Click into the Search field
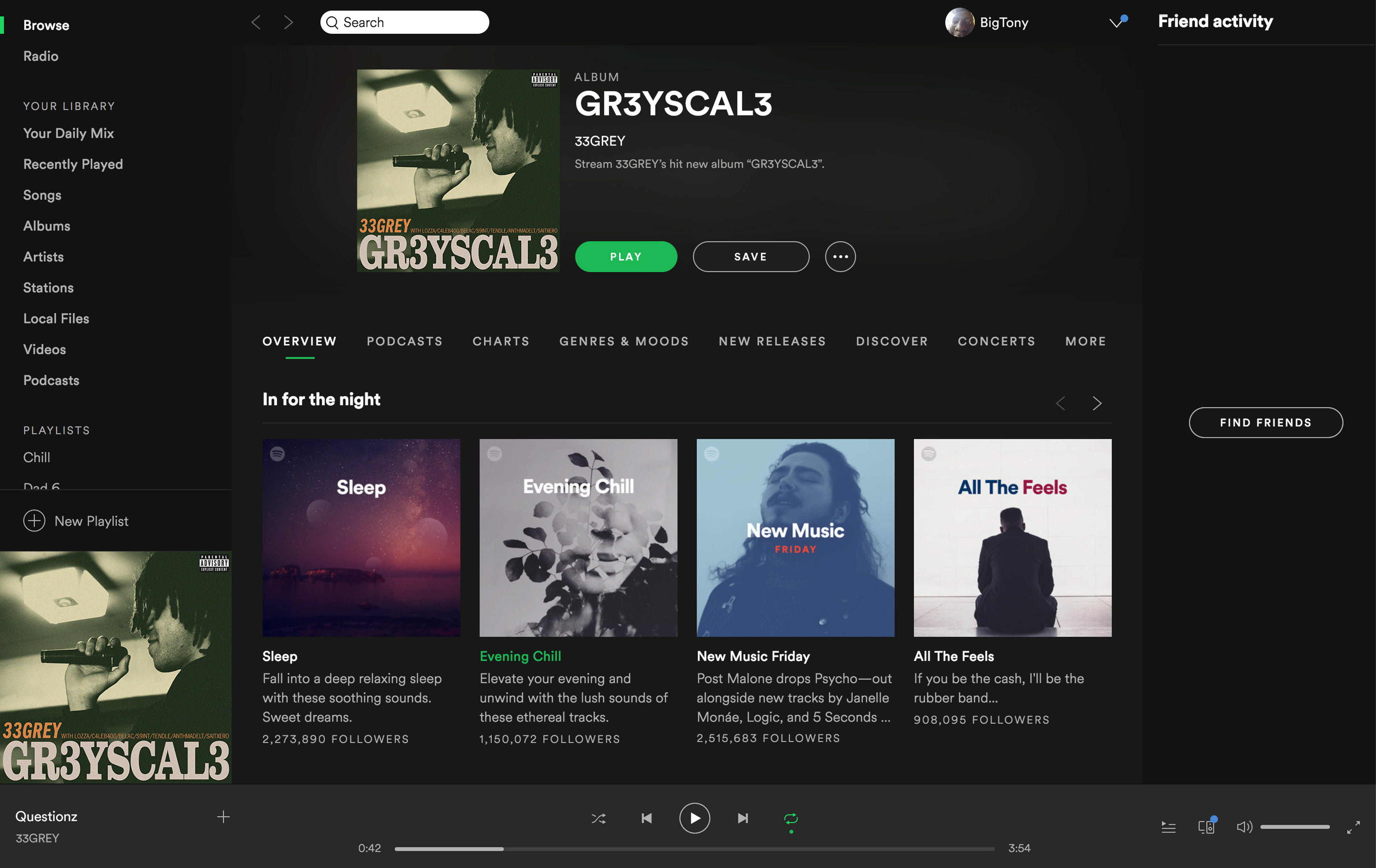Screen dimensions: 1376x868 pyautogui.click(x=405, y=22)
